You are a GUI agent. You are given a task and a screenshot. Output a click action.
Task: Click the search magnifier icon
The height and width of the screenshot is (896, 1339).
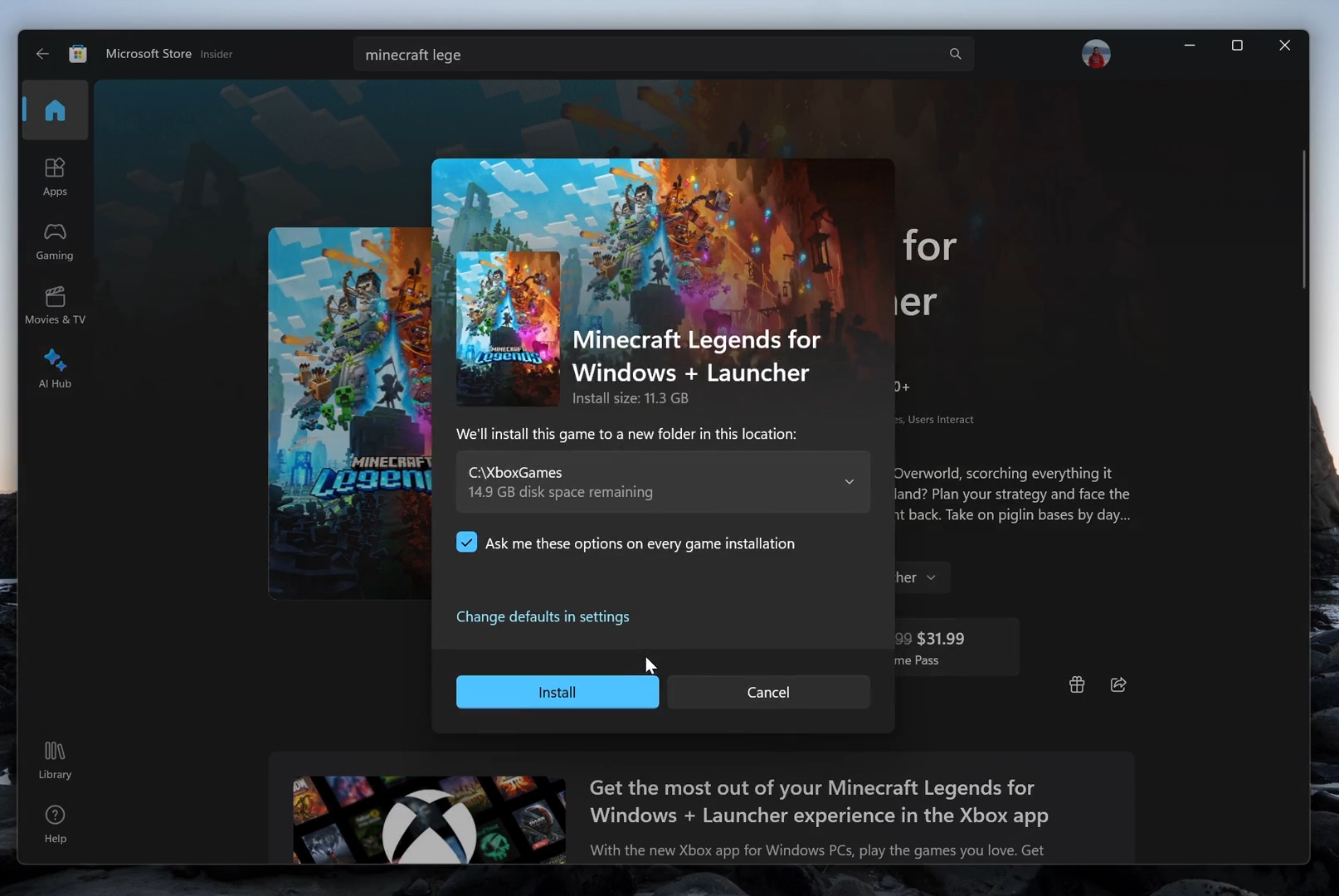[956, 54]
